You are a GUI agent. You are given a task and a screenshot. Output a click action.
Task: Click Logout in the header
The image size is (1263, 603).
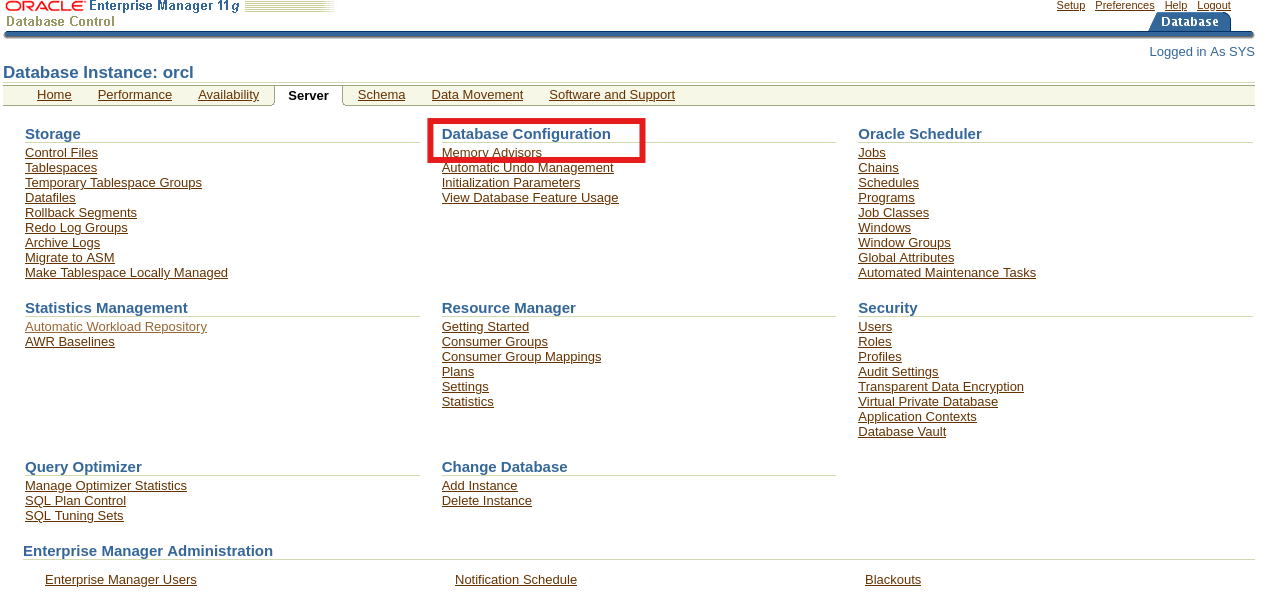(x=1214, y=5)
